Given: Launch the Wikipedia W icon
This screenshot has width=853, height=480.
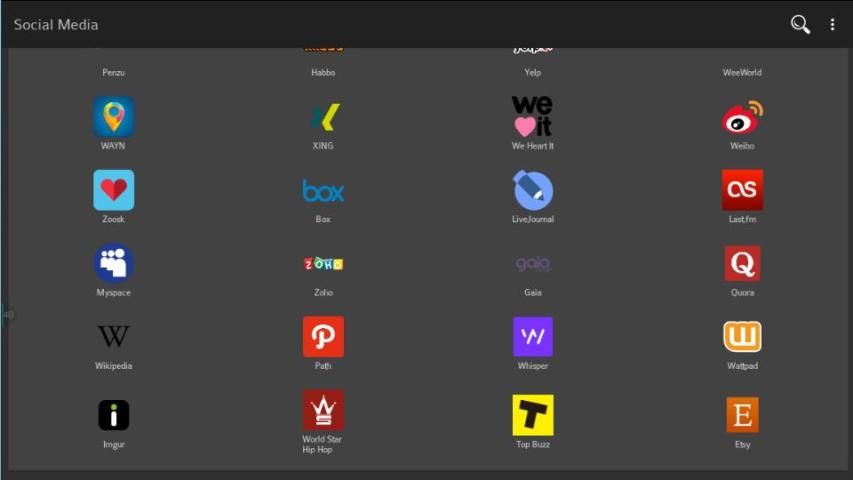Looking at the screenshot, I should click(x=113, y=337).
